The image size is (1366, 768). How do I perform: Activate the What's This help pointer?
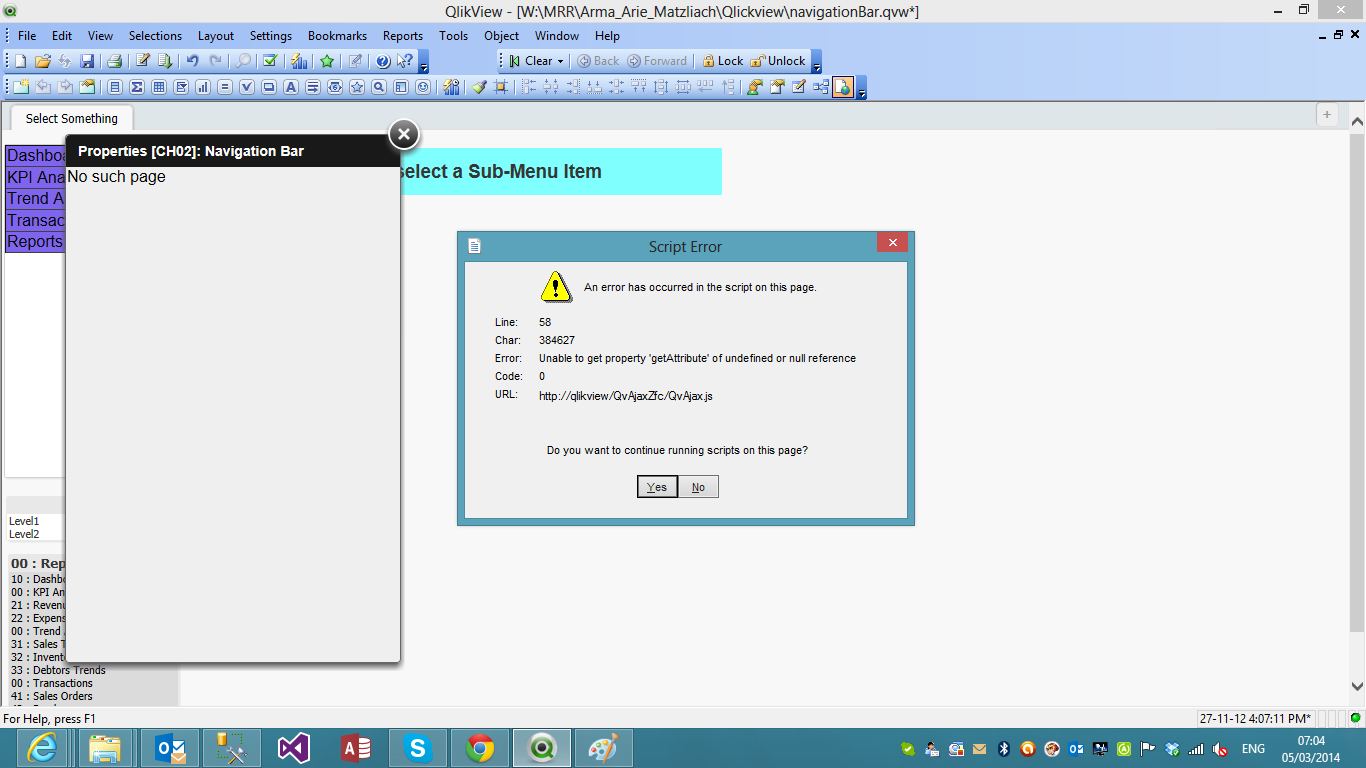[404, 61]
